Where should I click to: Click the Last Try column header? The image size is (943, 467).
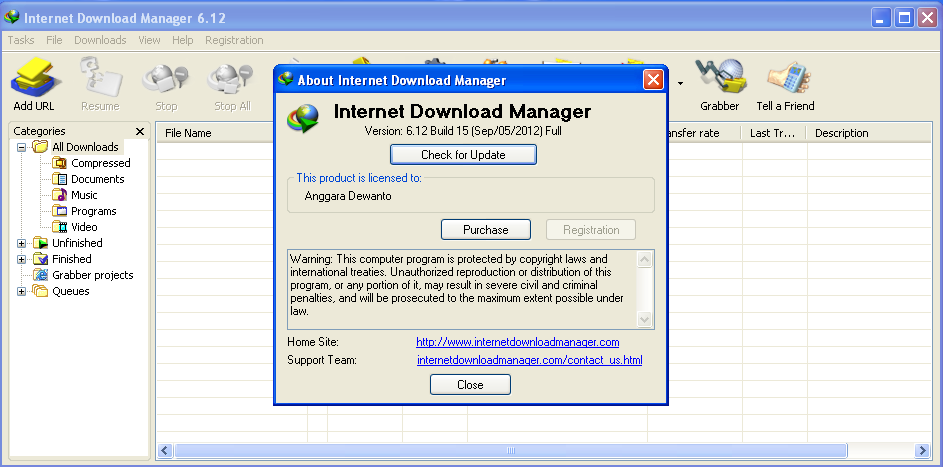coord(774,133)
